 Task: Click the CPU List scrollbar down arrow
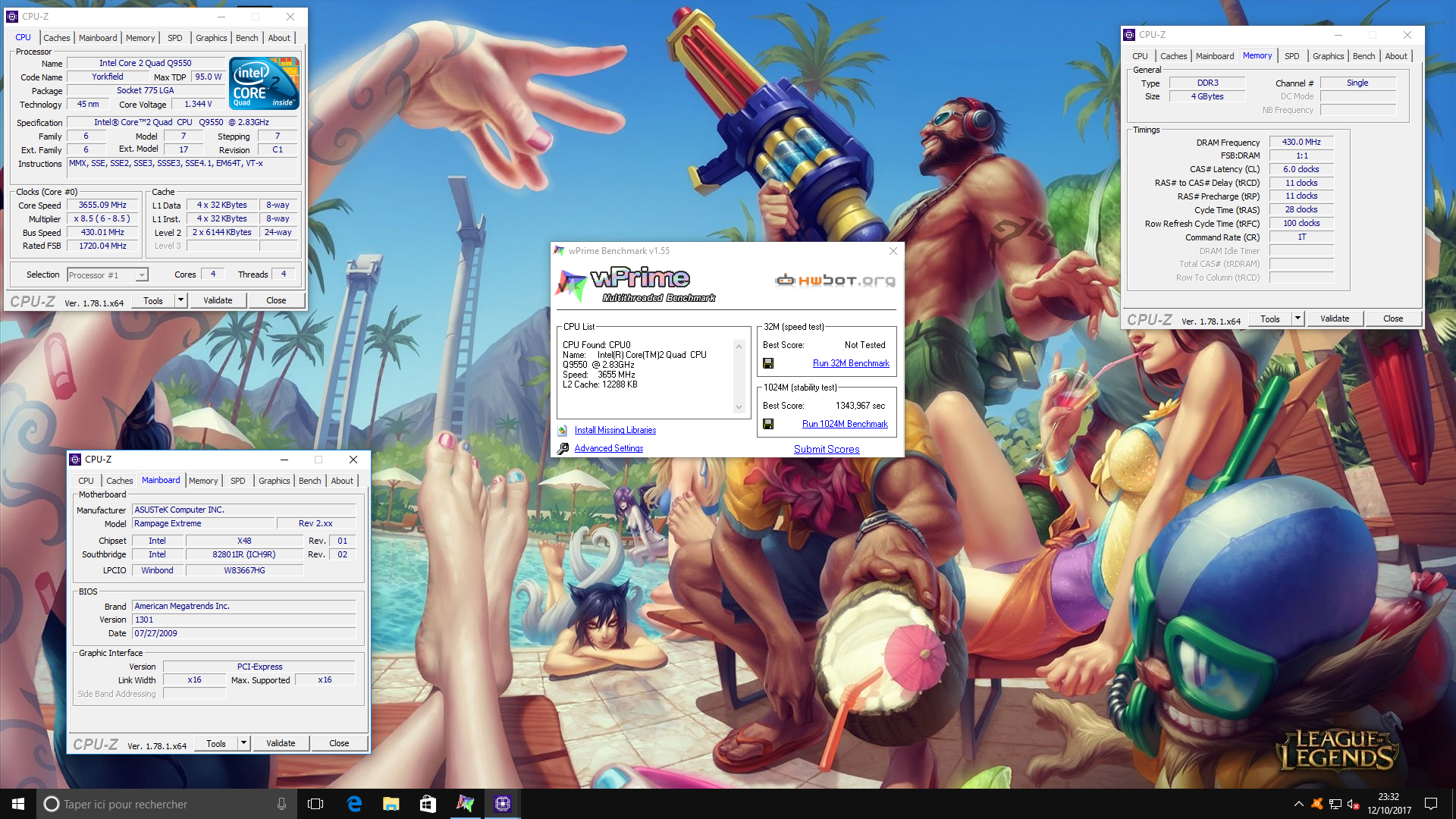click(739, 407)
